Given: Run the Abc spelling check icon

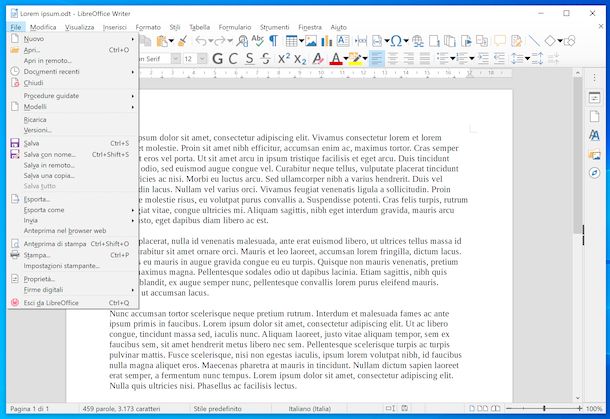Looking at the screenshot, I should click(x=258, y=40).
